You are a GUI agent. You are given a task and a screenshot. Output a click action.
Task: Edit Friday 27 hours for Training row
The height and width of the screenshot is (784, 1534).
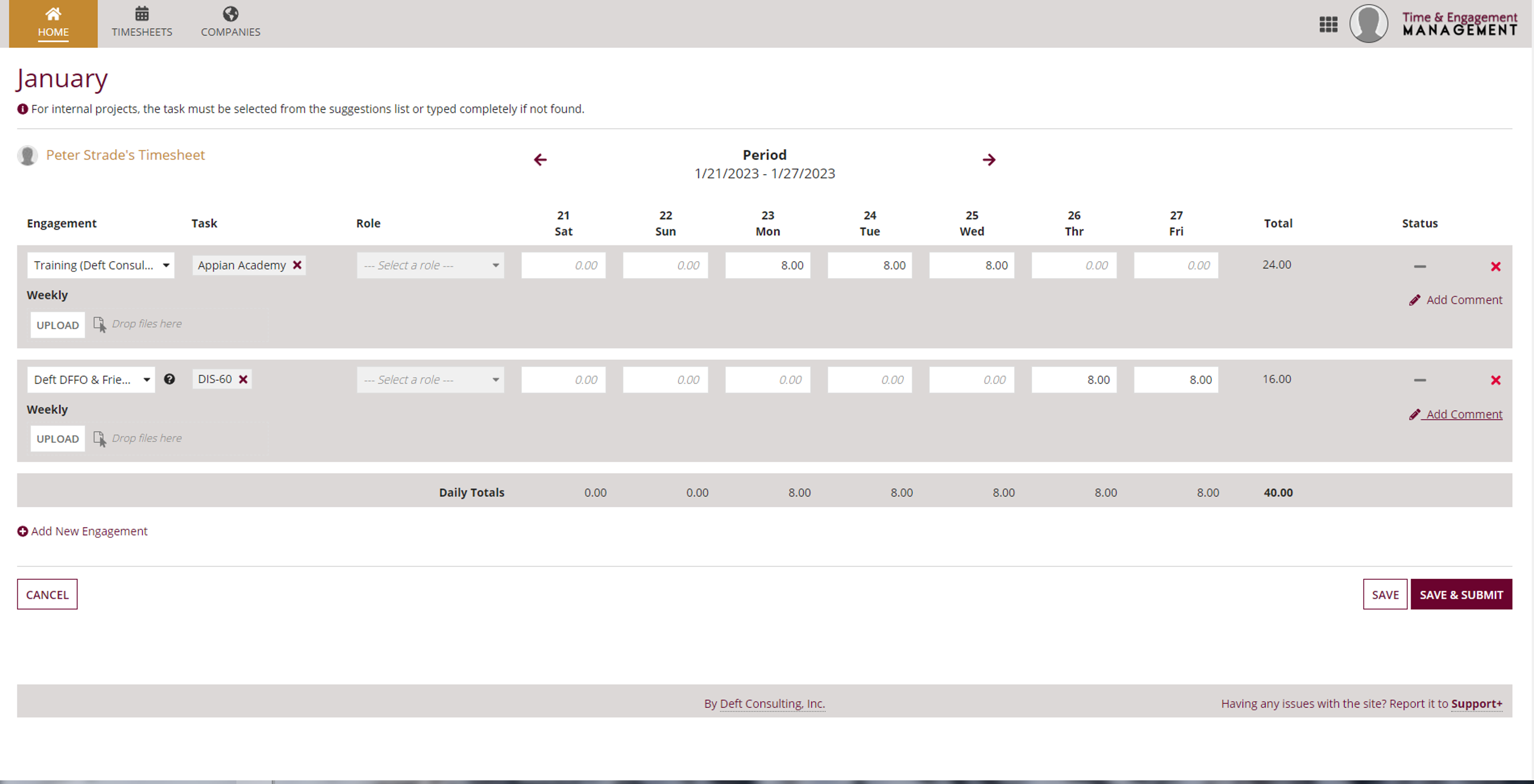point(1176,265)
